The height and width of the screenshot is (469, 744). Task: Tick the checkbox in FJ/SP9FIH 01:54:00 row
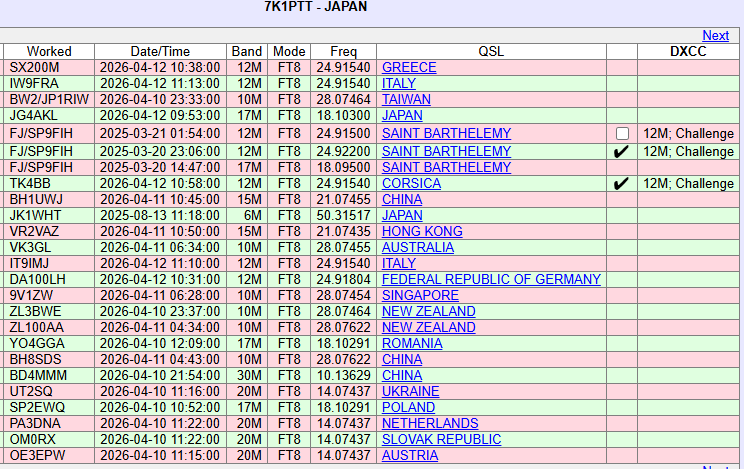pos(622,134)
